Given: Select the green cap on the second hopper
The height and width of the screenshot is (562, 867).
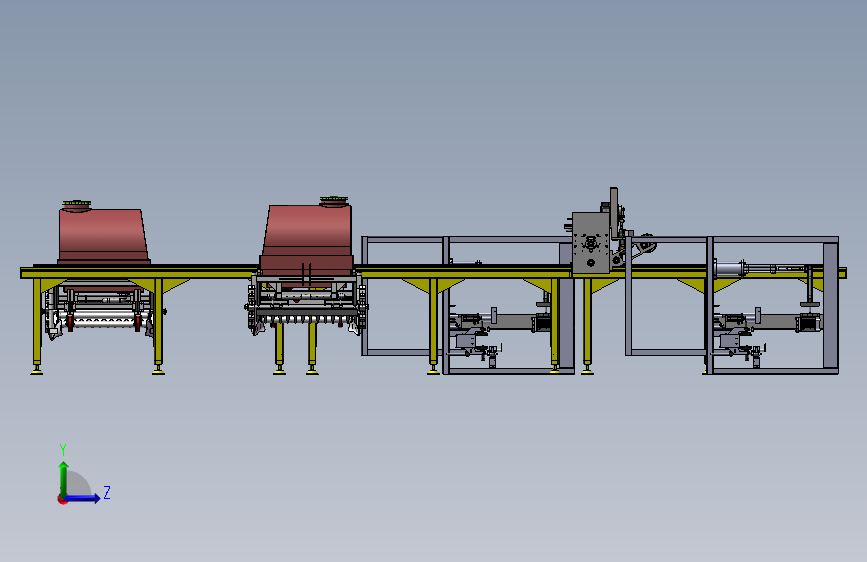Looking at the screenshot, I should click(334, 199).
